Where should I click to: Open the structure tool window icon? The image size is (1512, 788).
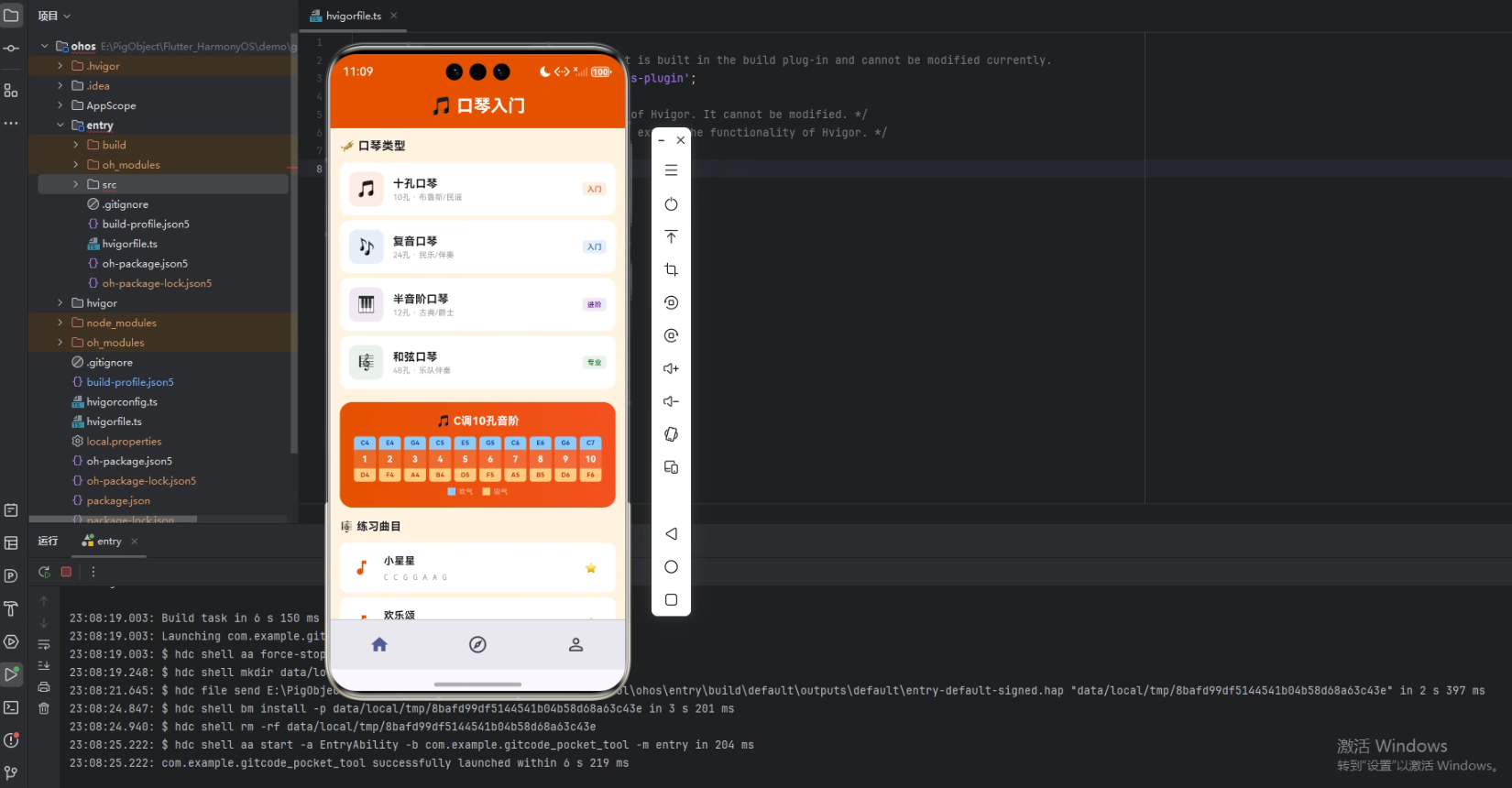[x=11, y=91]
